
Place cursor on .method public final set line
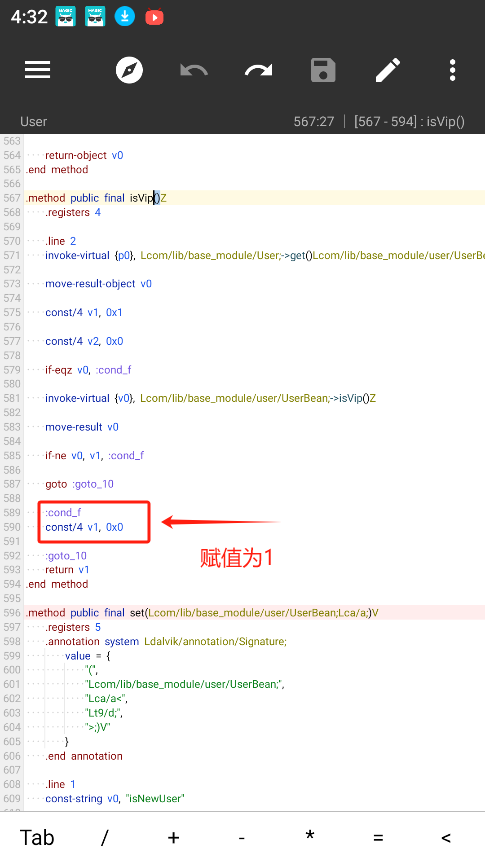[x=202, y=612]
